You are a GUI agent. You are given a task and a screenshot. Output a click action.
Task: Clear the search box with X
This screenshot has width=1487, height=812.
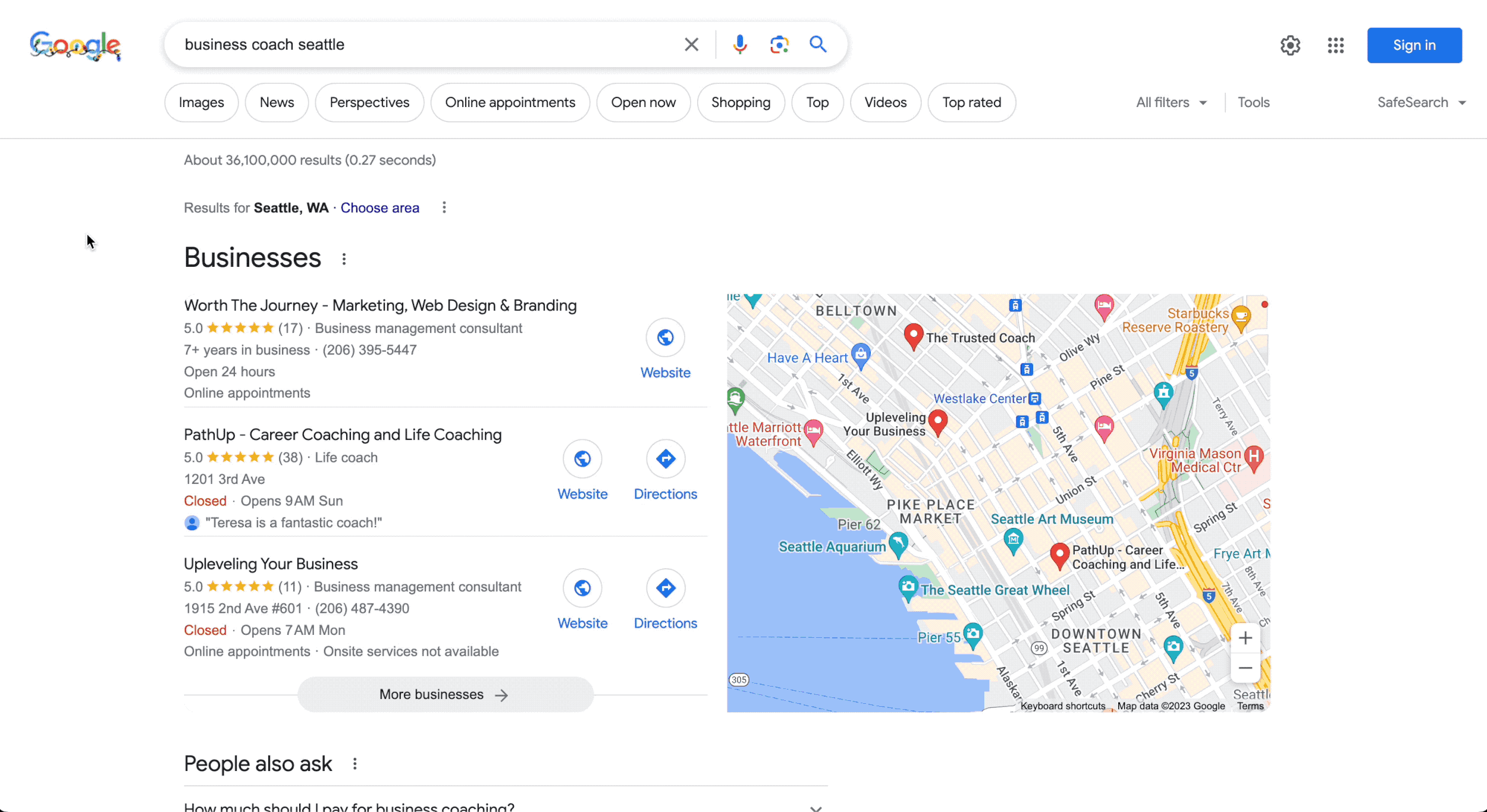(691, 45)
